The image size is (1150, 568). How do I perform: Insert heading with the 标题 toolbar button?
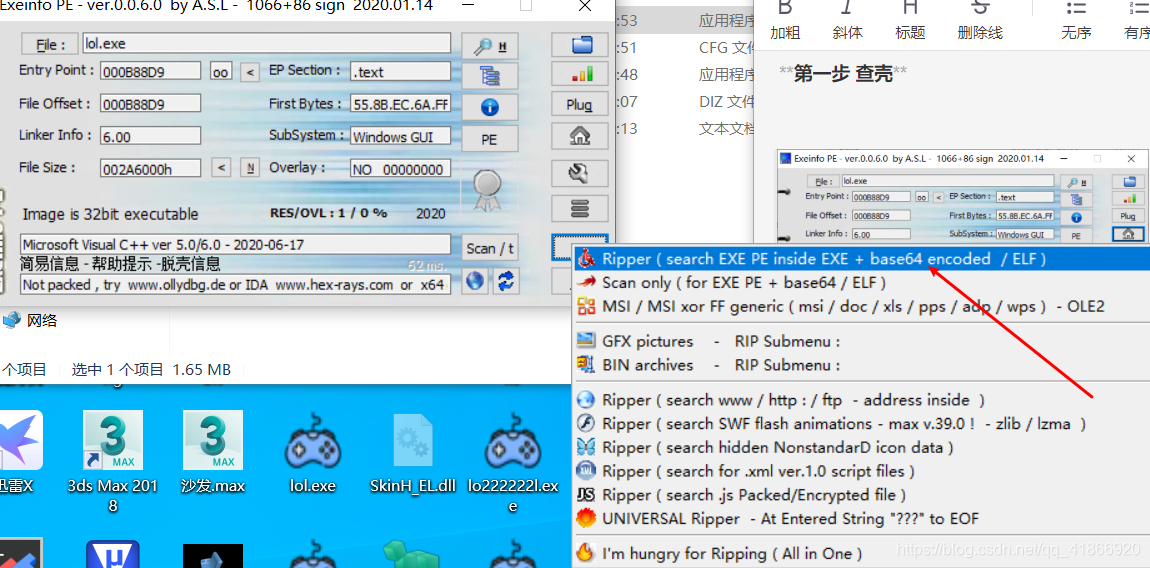(x=910, y=19)
